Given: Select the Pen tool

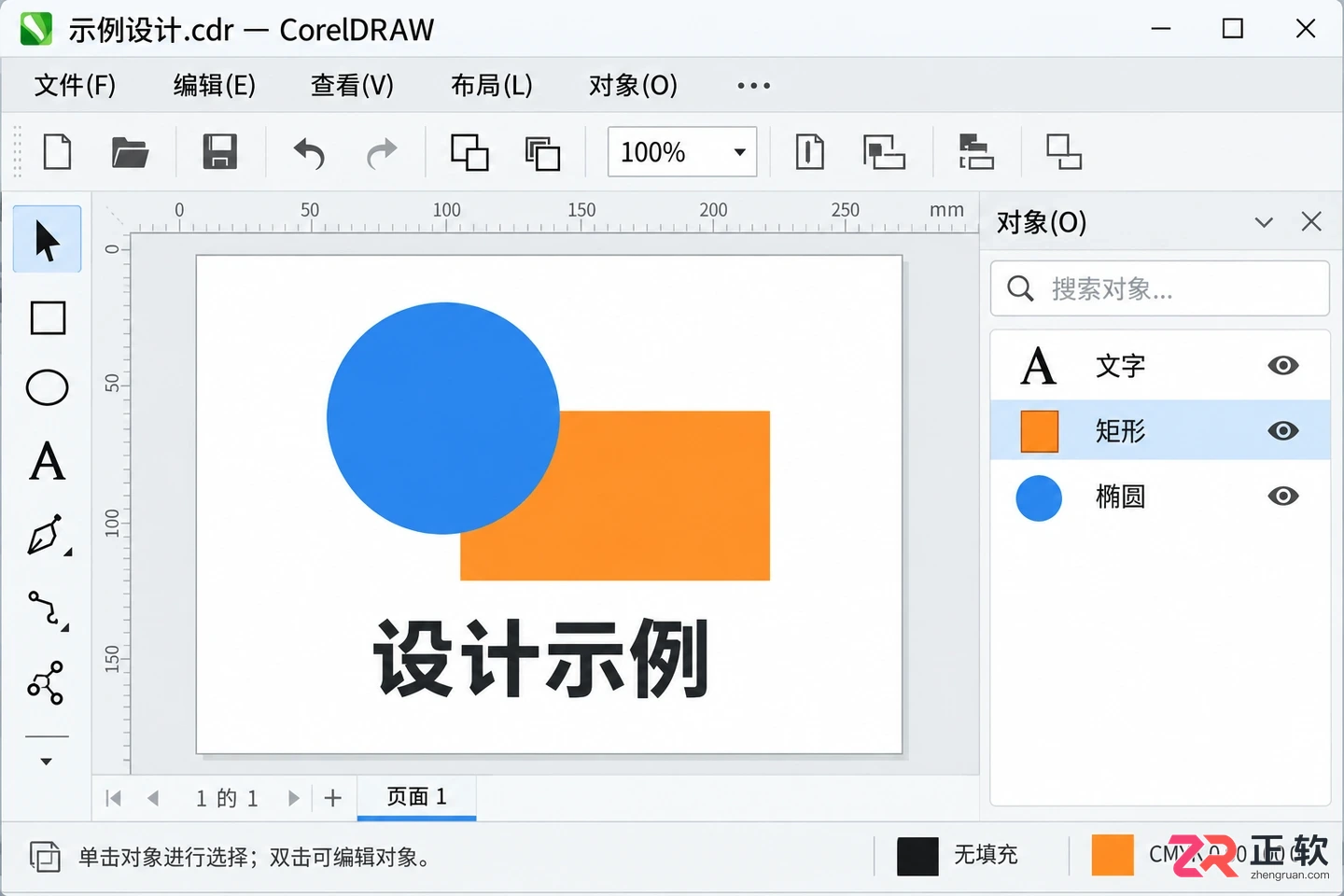Looking at the screenshot, I should [x=48, y=535].
